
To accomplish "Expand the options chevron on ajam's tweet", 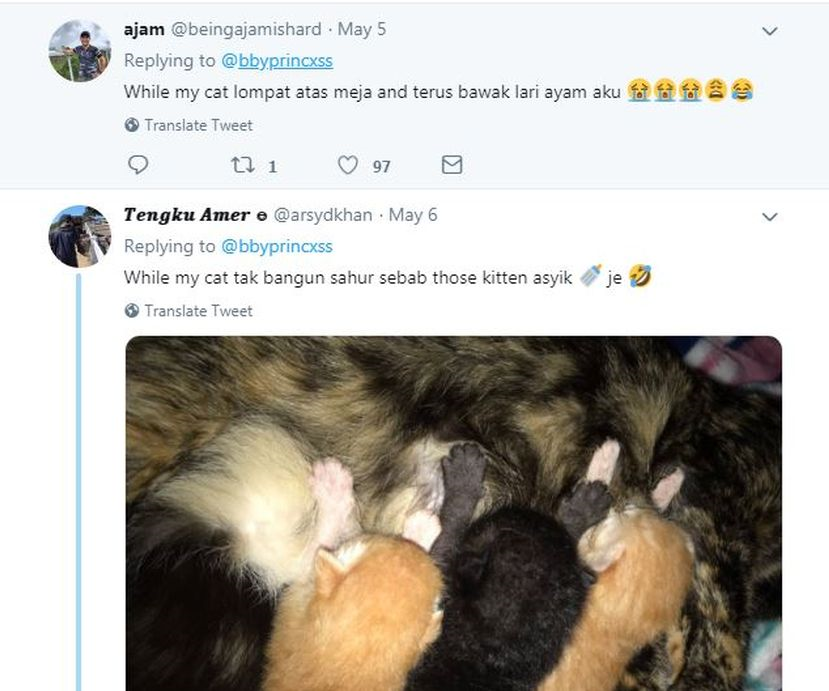I will point(769,31).
